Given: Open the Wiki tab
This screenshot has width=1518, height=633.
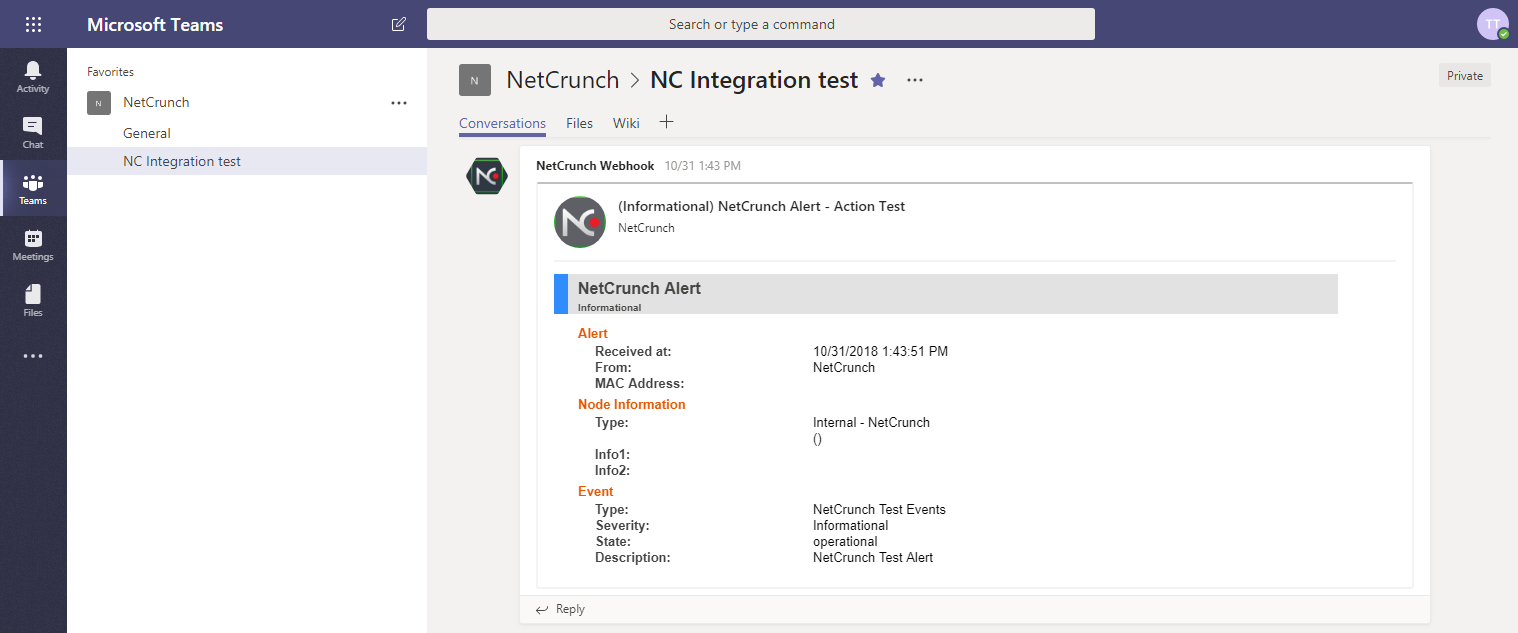Looking at the screenshot, I should point(626,123).
